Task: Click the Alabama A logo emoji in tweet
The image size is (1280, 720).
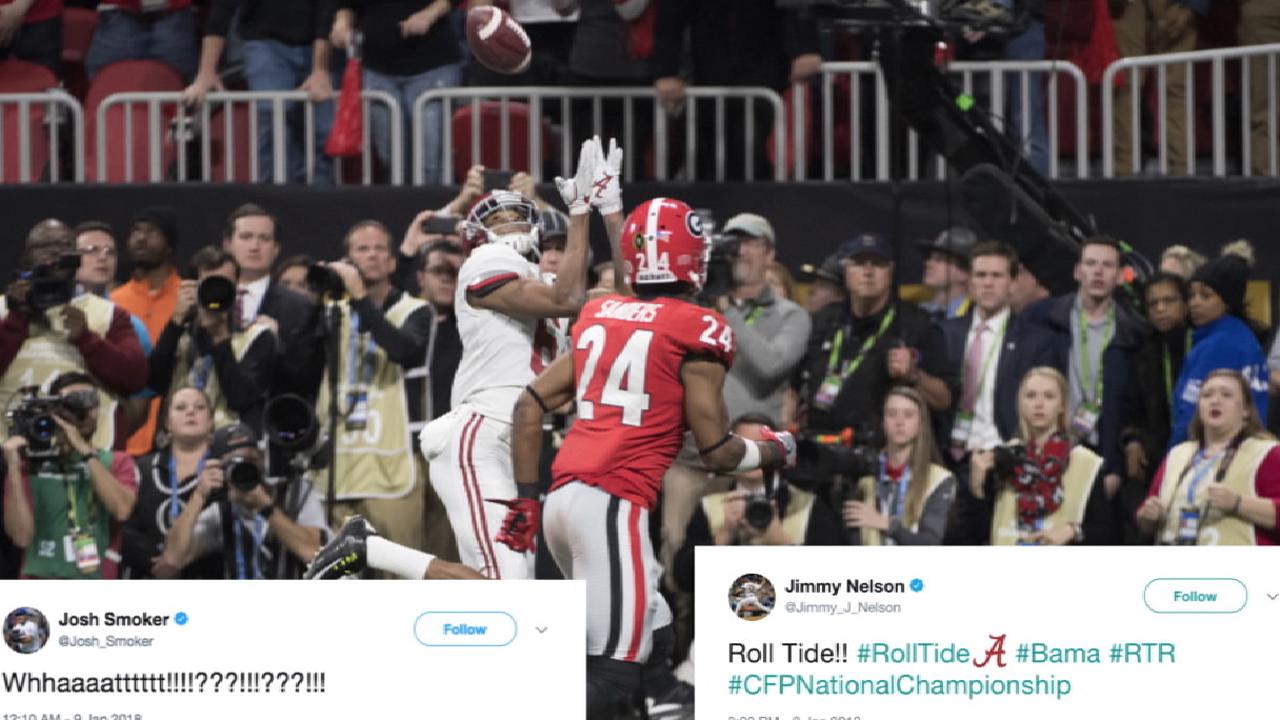Action: tap(990, 653)
